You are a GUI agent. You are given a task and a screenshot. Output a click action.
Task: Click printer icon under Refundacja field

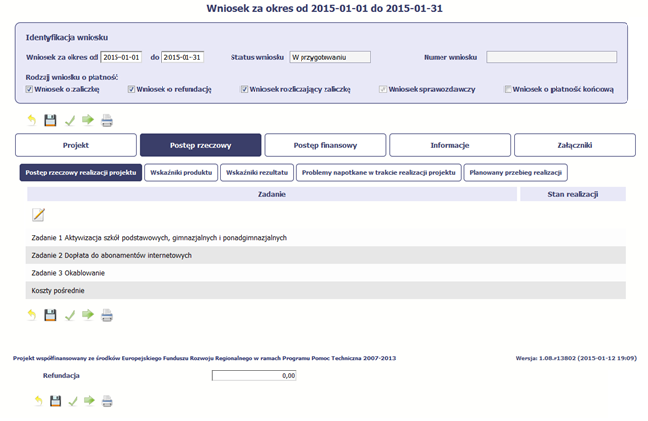click(107, 401)
